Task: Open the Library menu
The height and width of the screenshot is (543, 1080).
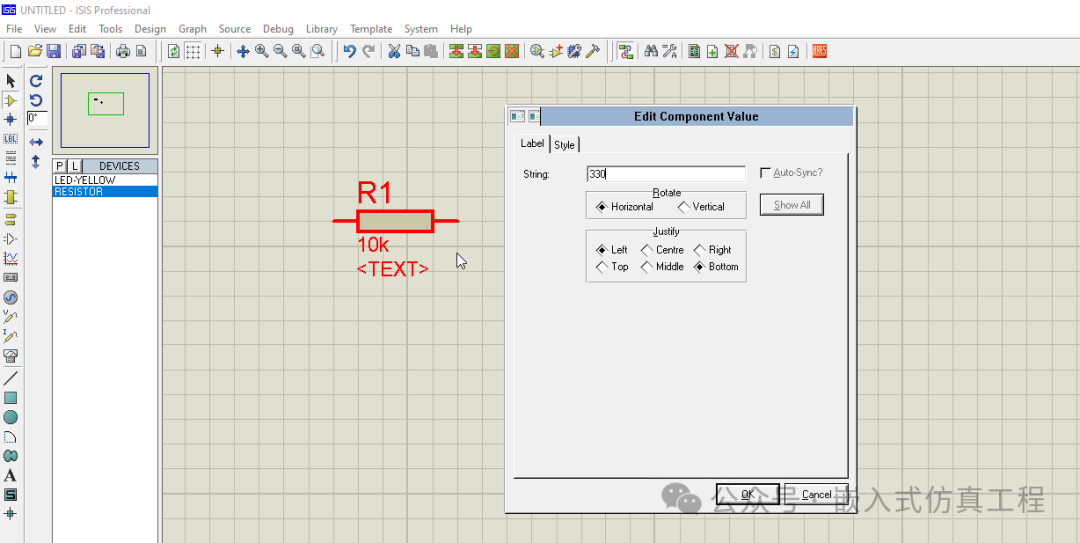Action: click(322, 29)
